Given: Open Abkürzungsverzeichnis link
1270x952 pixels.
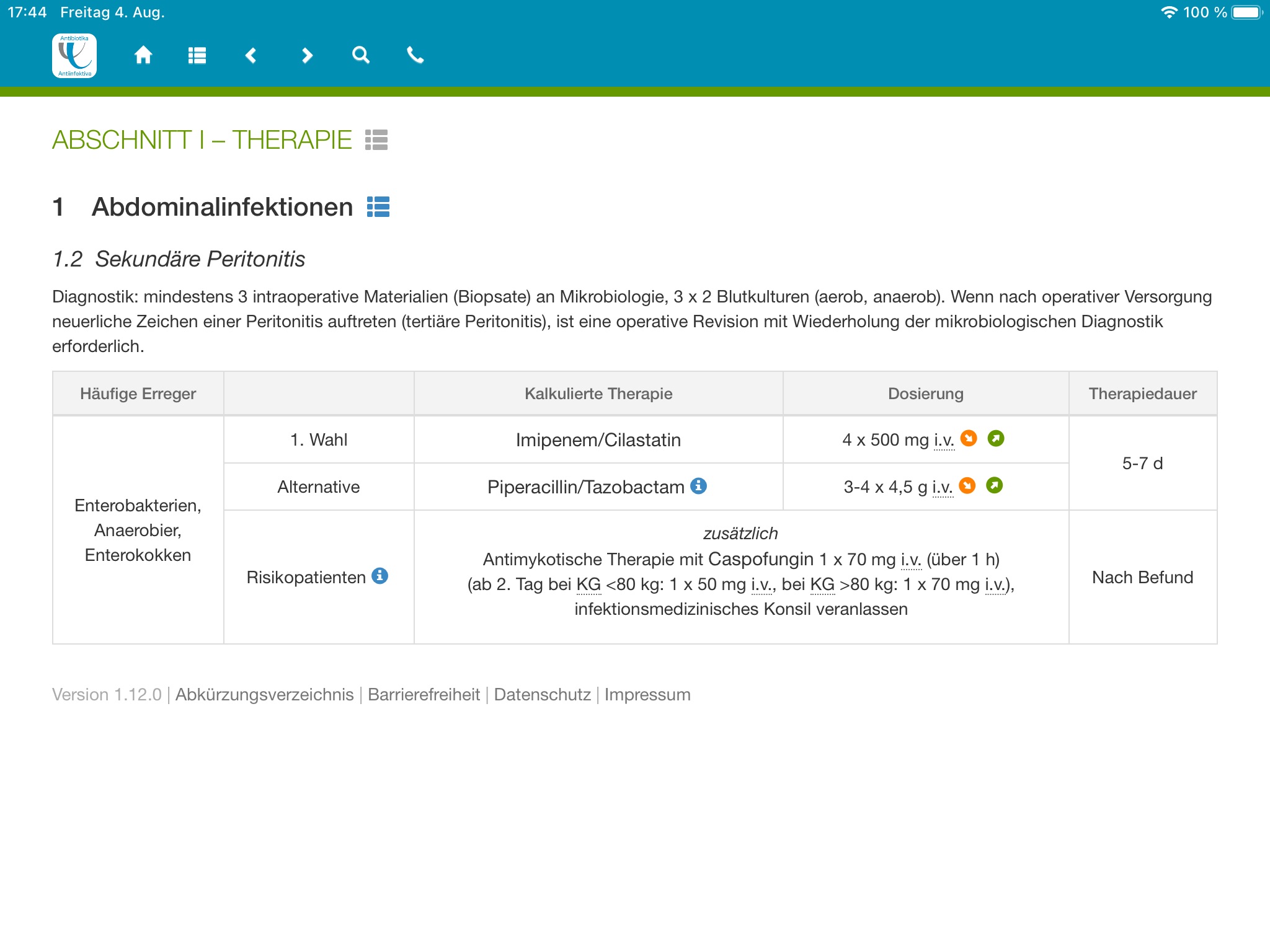Looking at the screenshot, I should point(265,695).
